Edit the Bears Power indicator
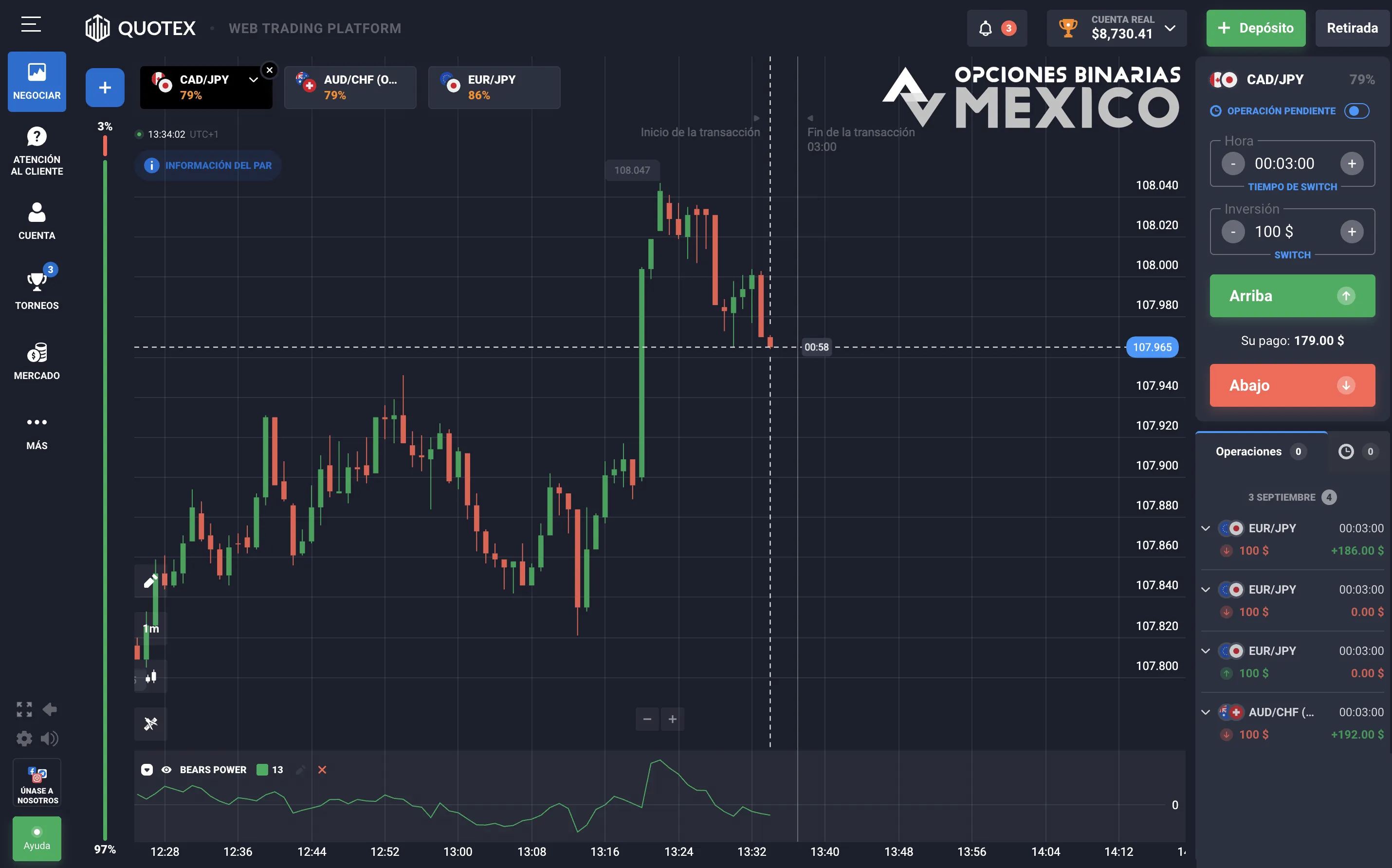This screenshot has width=1392, height=868. point(300,770)
